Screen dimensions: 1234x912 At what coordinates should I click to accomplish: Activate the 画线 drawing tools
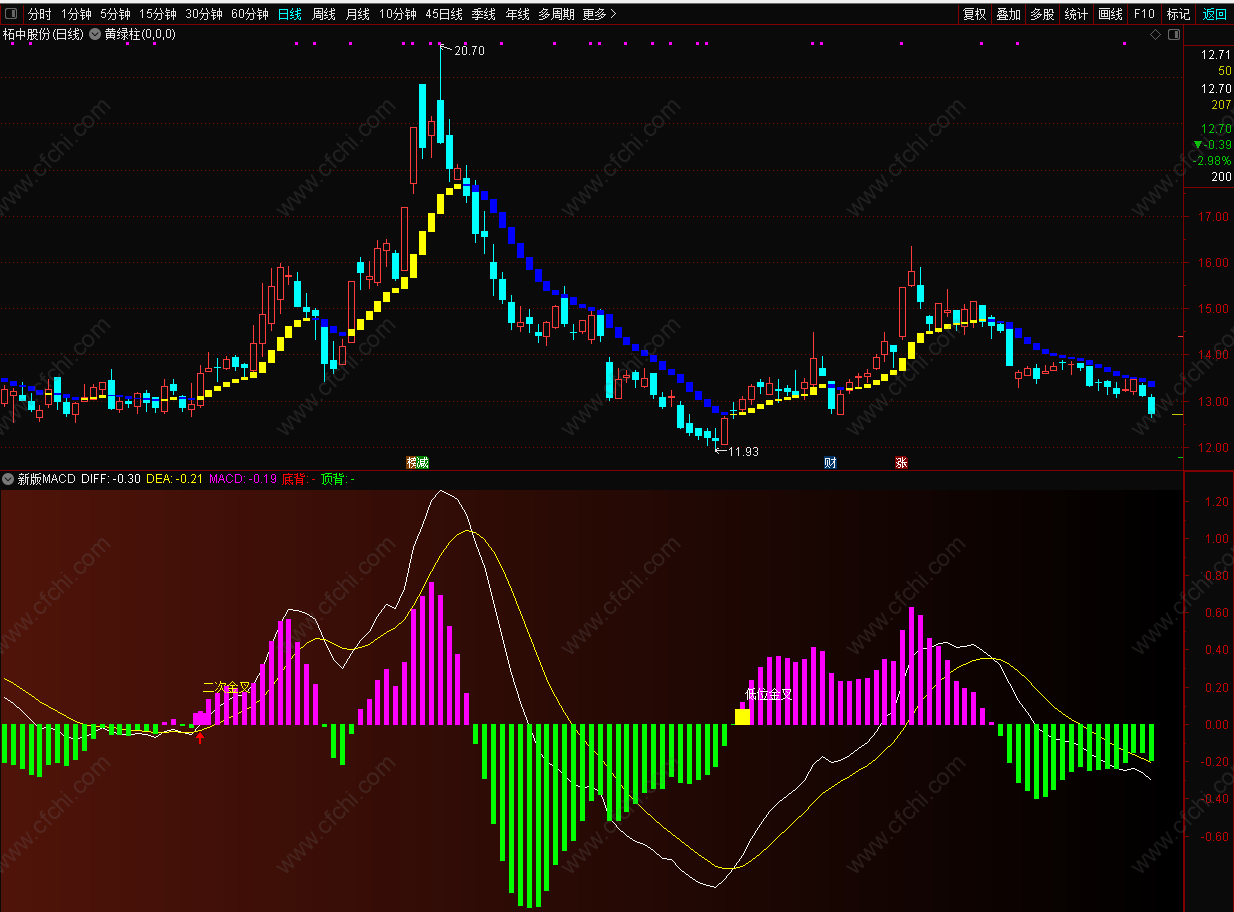point(1110,14)
